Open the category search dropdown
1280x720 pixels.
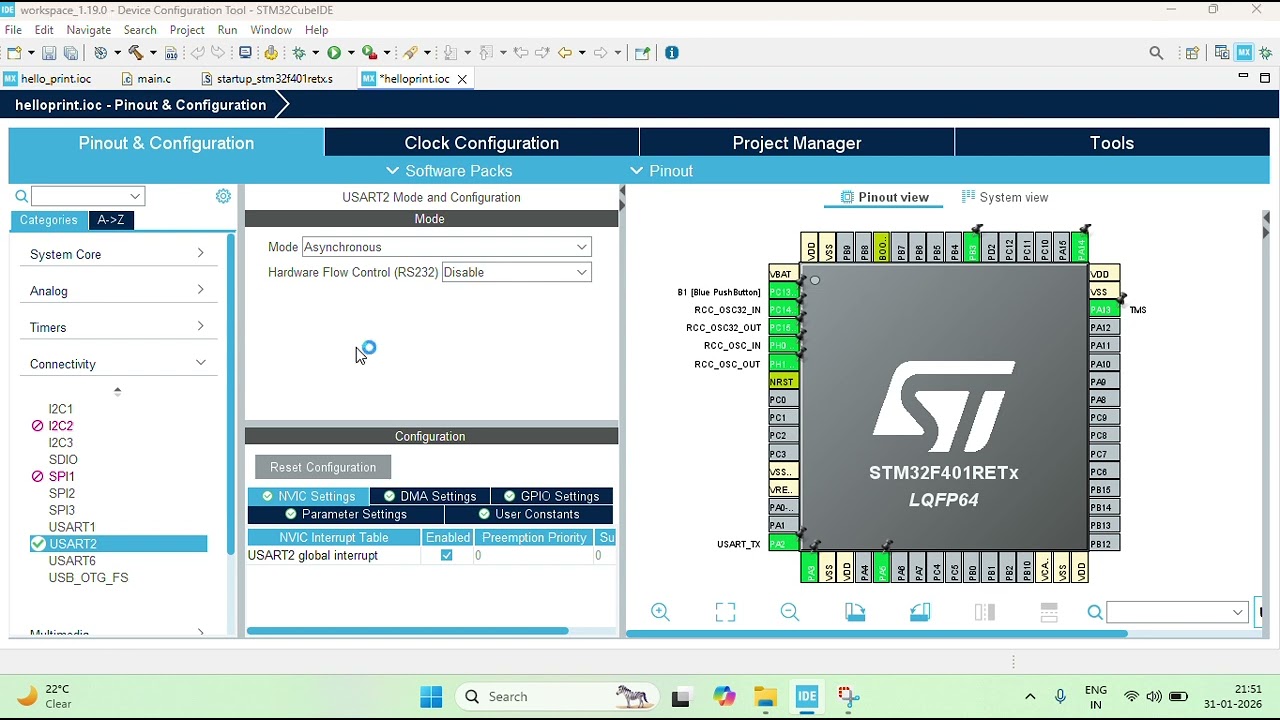(135, 196)
